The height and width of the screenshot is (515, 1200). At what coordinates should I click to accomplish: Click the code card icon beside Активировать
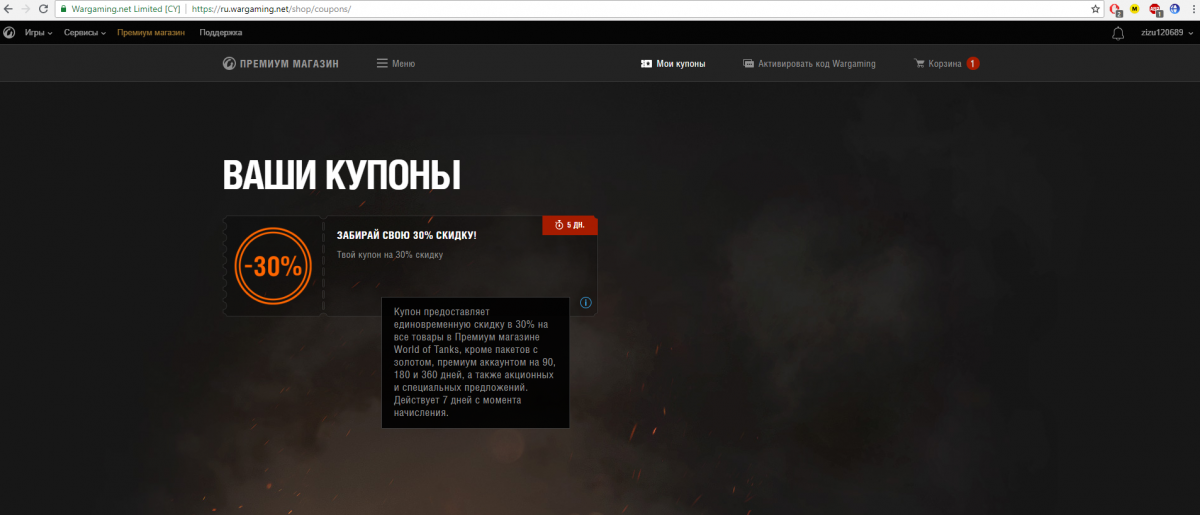coord(749,63)
